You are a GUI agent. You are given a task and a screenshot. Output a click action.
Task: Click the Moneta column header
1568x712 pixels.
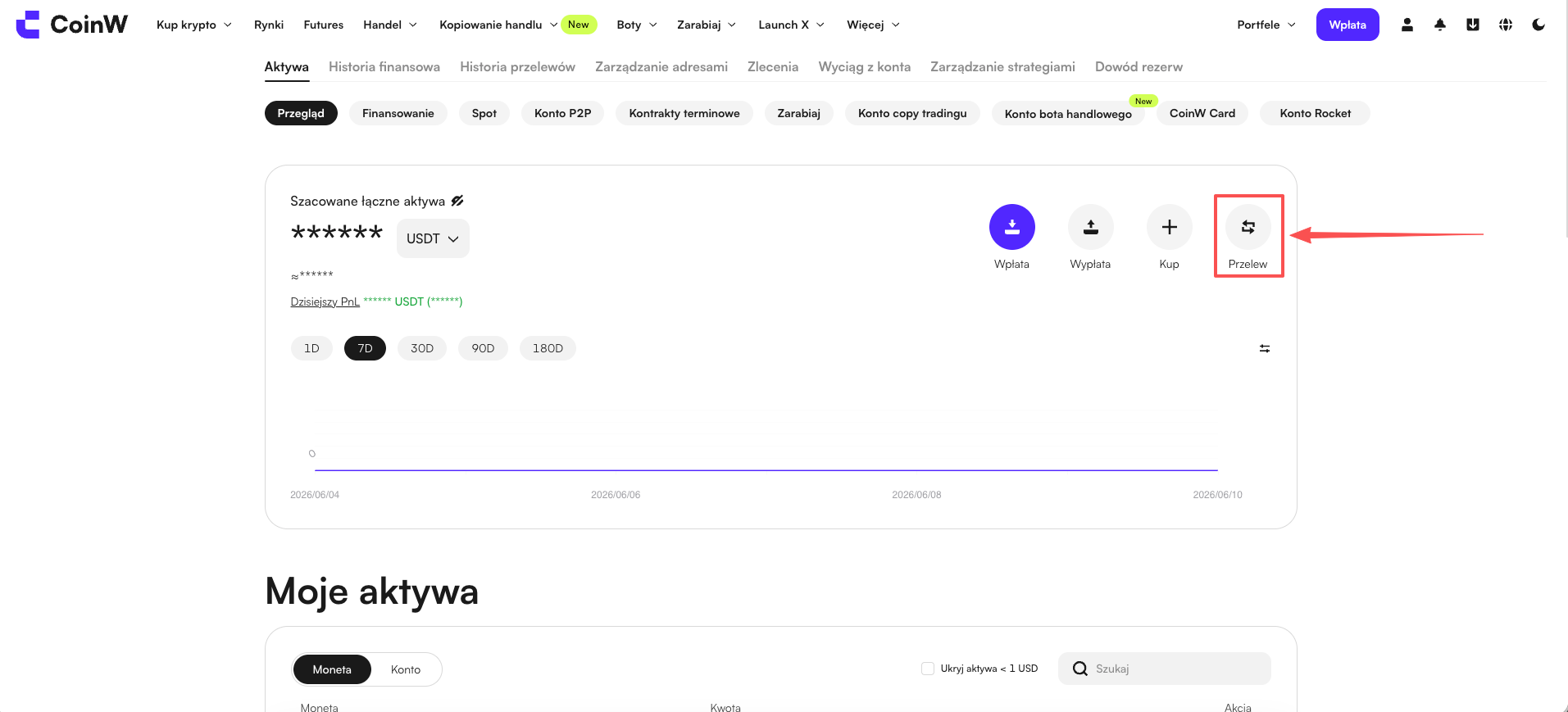tap(319, 707)
